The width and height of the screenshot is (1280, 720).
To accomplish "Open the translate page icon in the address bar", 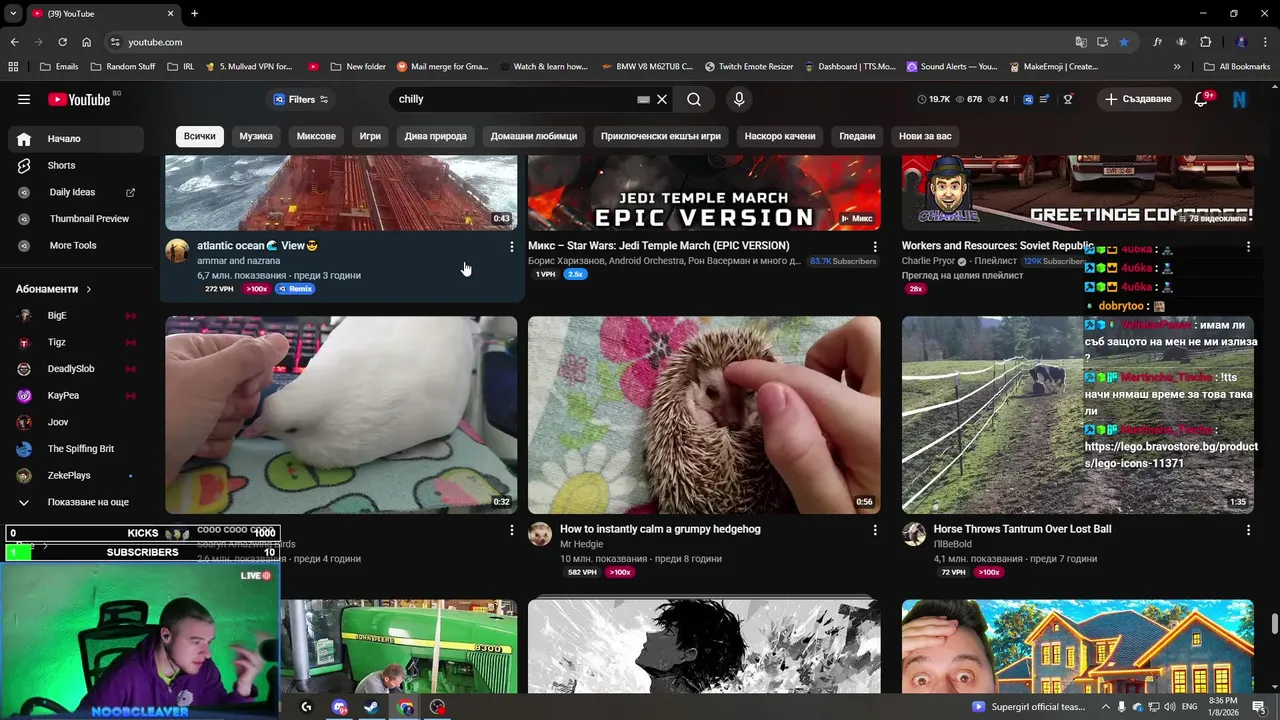I will coord(1081,42).
